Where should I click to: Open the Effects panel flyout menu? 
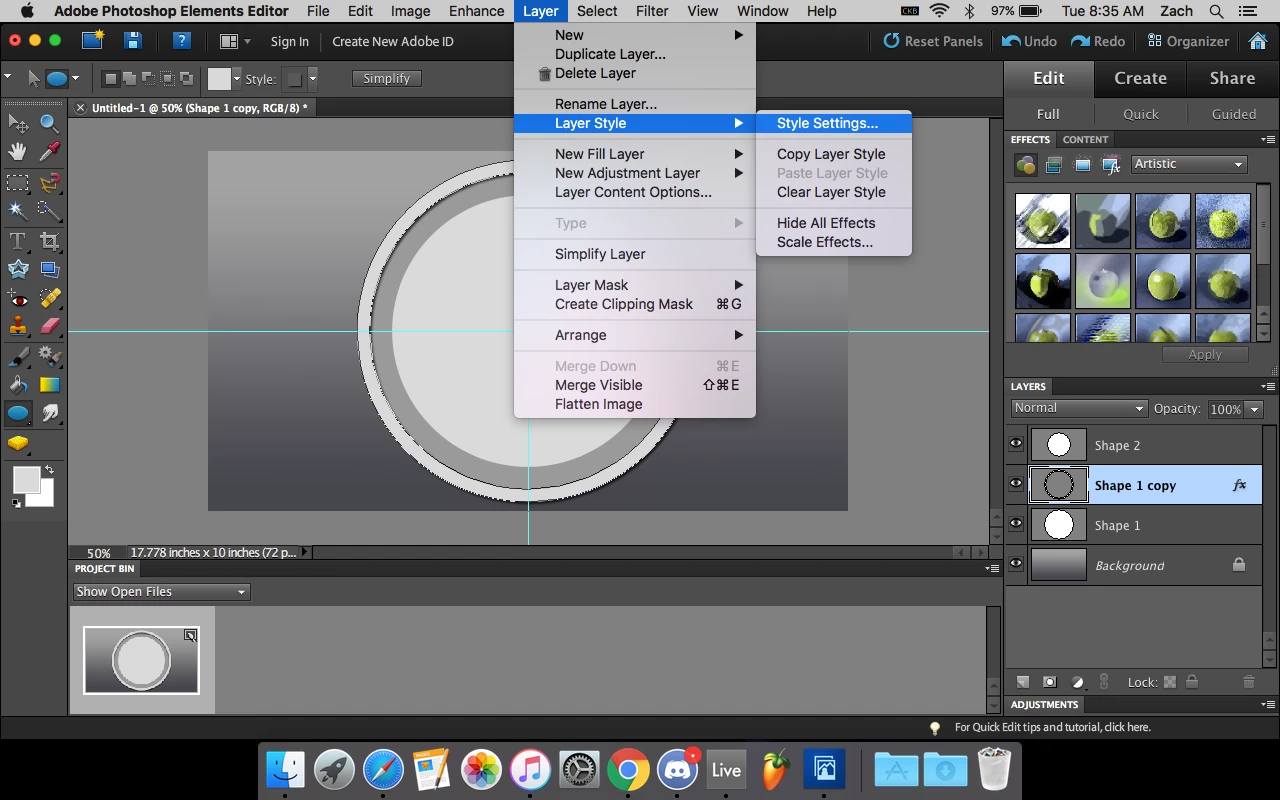(x=1268, y=140)
